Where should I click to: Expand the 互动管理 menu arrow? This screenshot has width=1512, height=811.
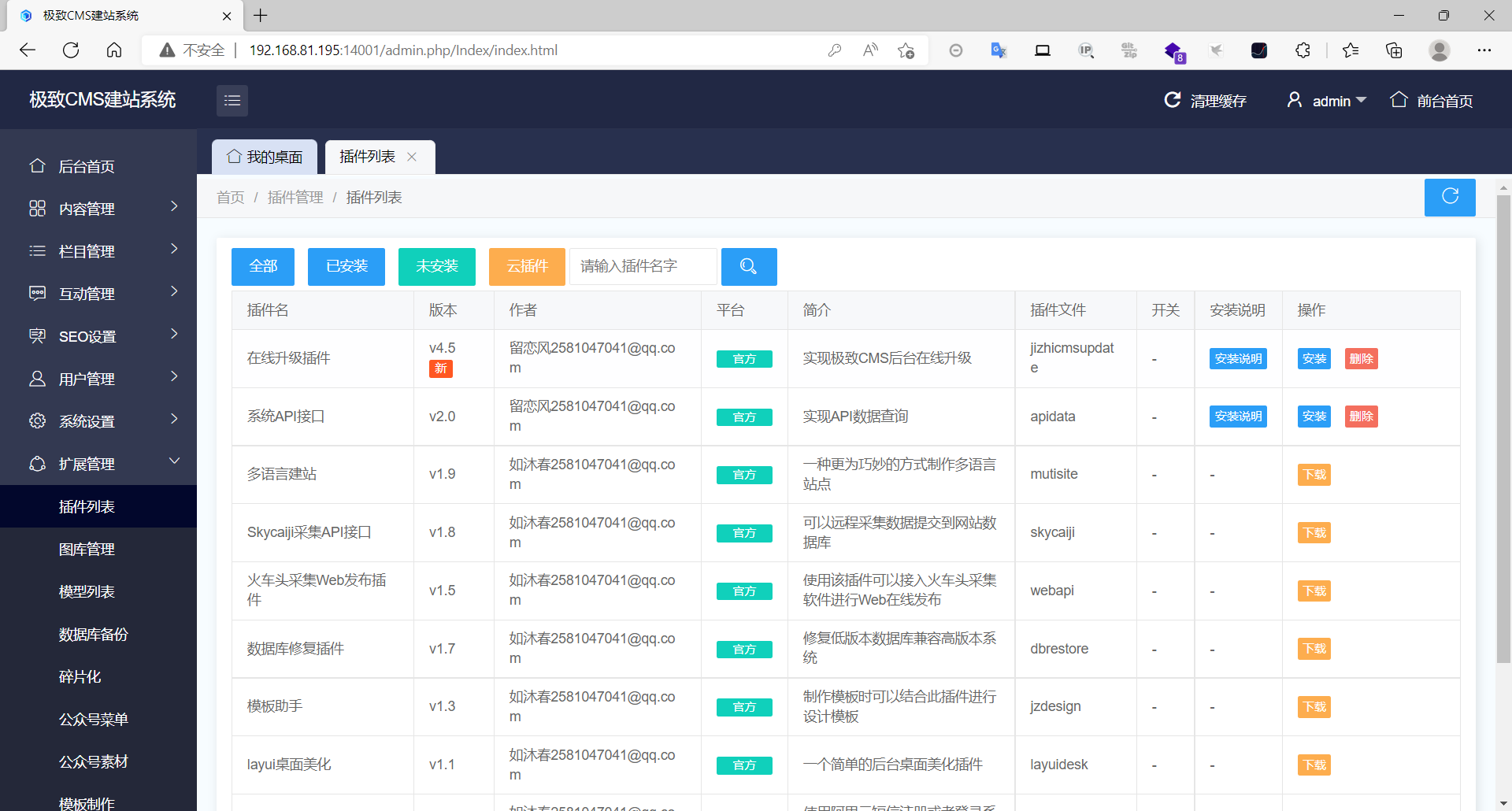pos(175,291)
